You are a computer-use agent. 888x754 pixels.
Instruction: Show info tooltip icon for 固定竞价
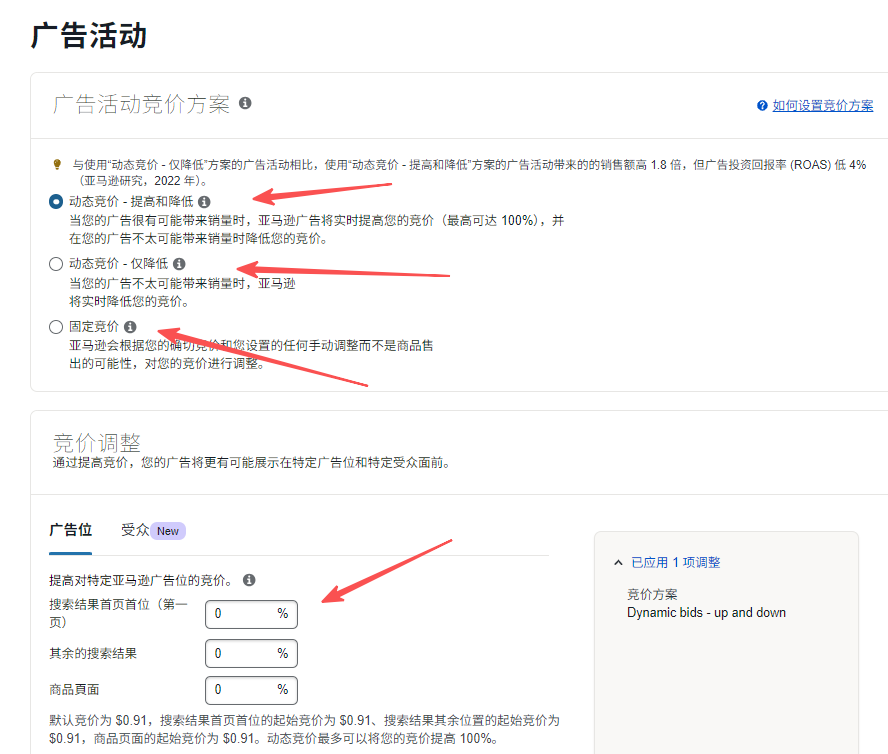click(x=130, y=327)
